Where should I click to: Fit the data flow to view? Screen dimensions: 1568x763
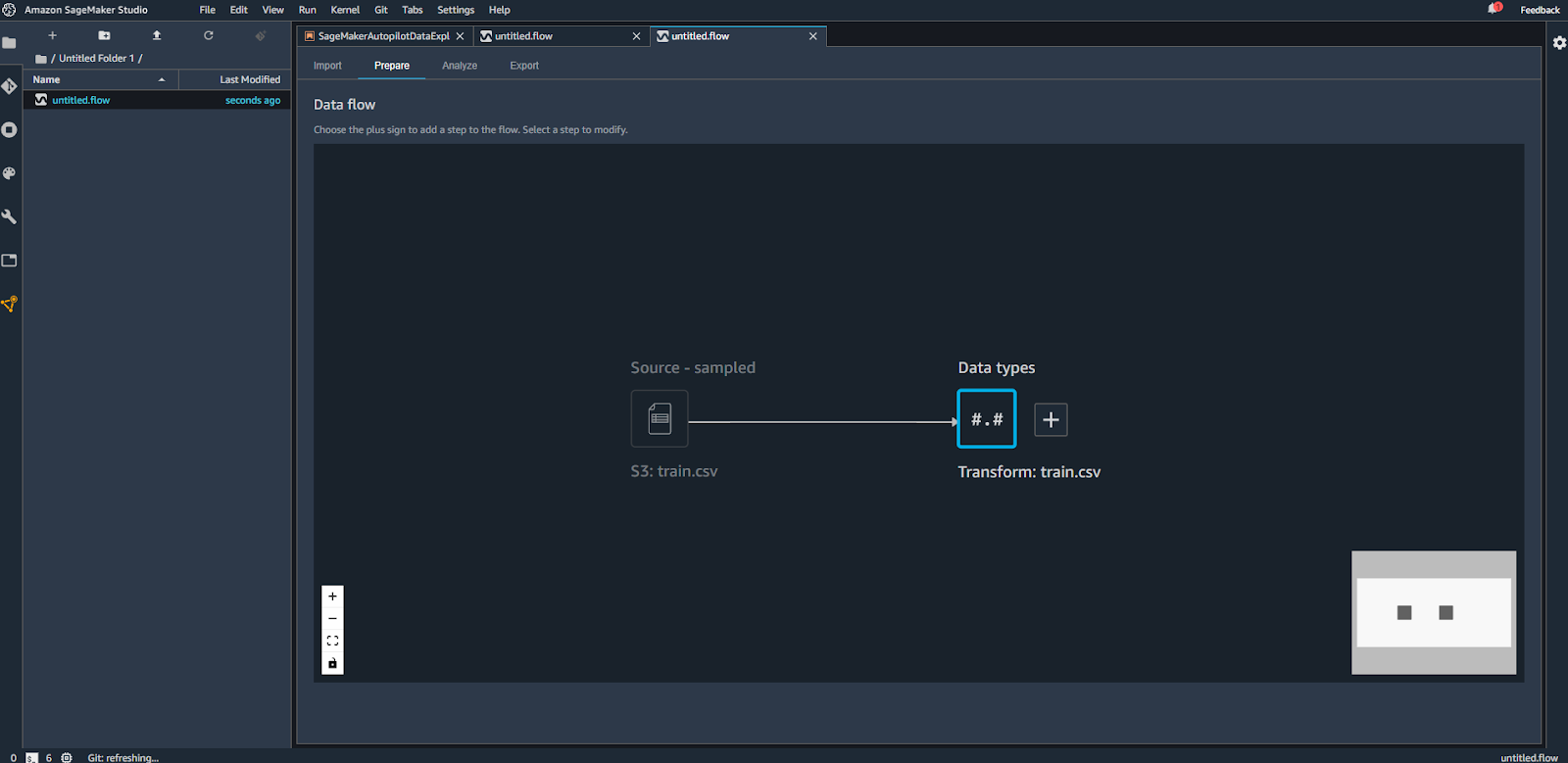pos(332,641)
